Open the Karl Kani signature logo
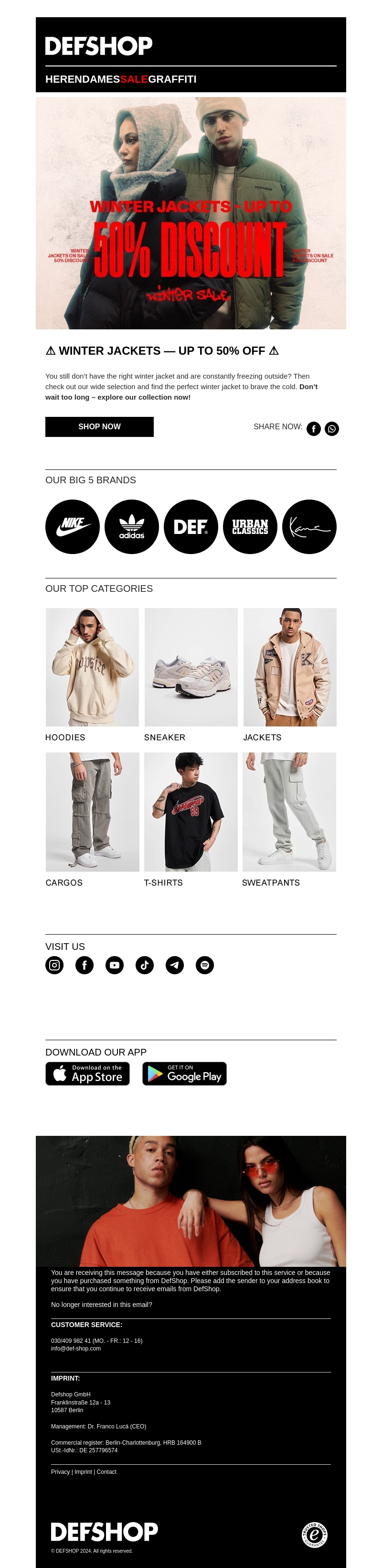 pos(309,526)
